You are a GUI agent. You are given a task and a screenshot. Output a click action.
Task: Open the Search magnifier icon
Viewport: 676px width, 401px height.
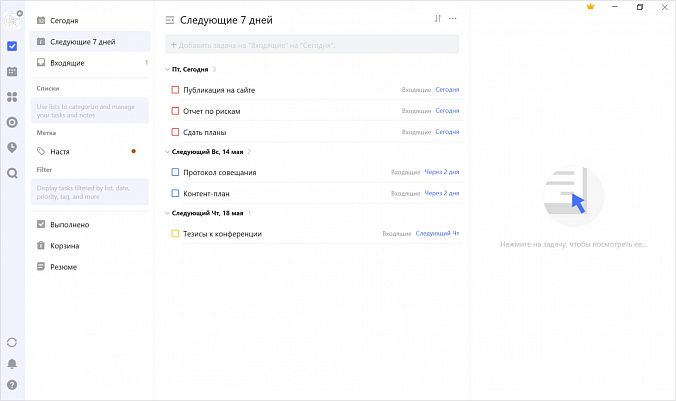[12, 173]
